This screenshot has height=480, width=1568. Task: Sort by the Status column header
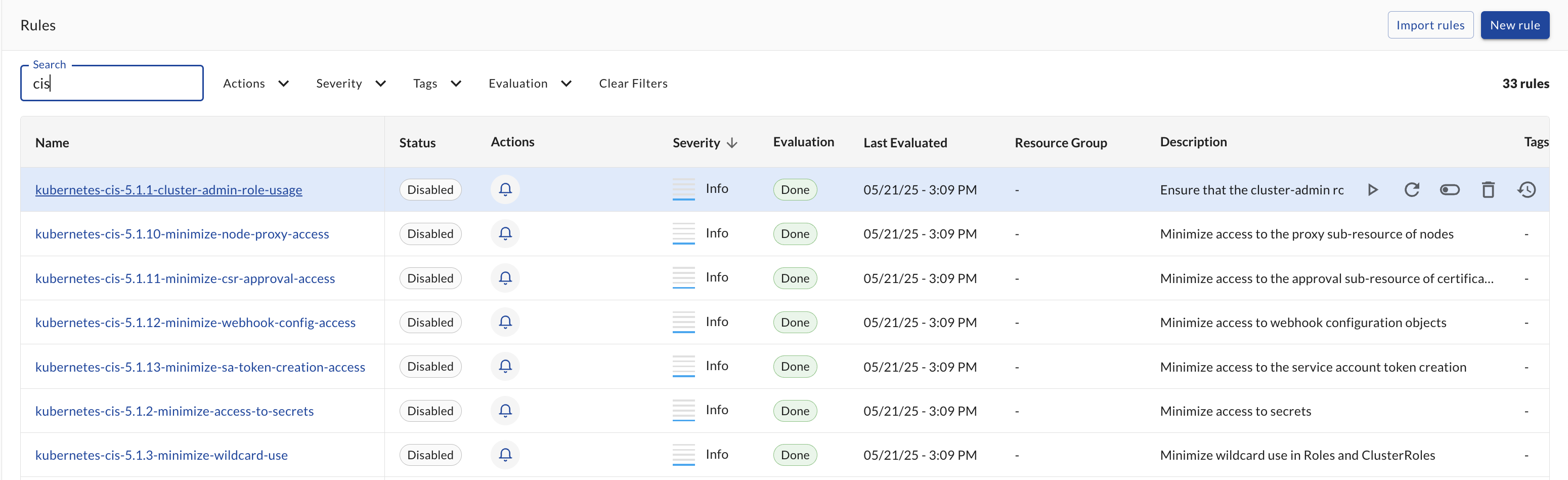[x=418, y=143]
